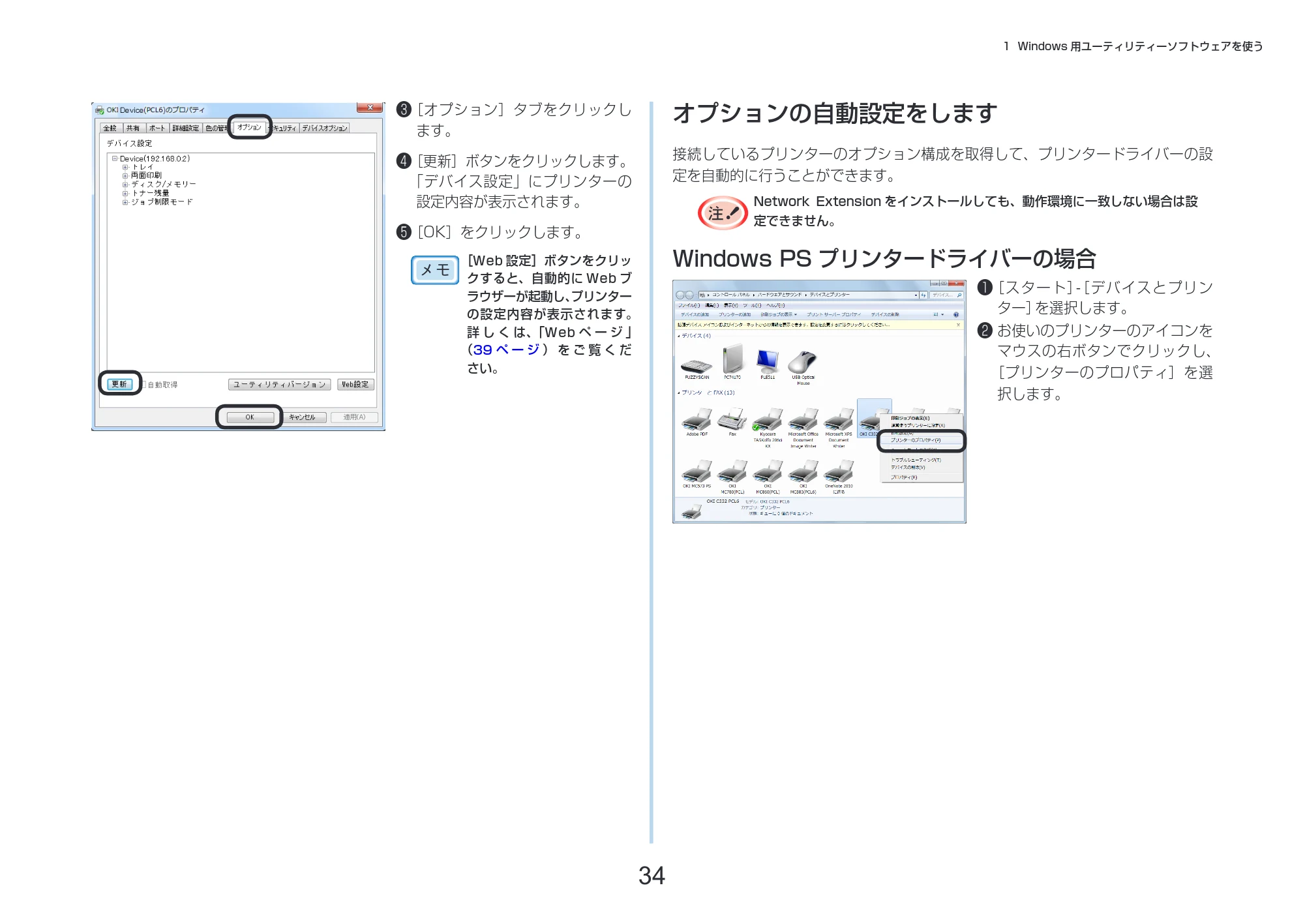Select the Fax machine icon
The height and width of the screenshot is (924, 1305).
732,419
